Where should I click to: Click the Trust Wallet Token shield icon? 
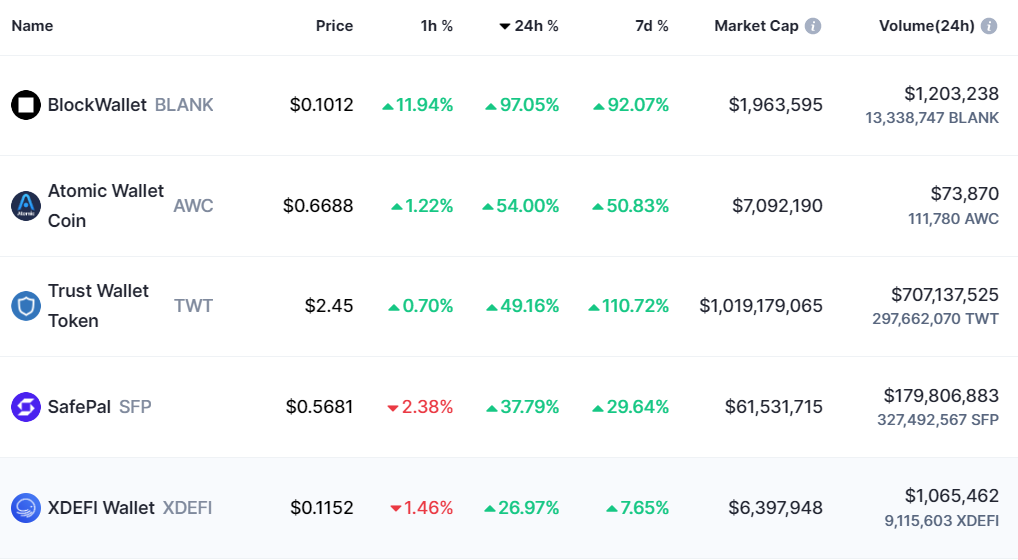[26, 306]
